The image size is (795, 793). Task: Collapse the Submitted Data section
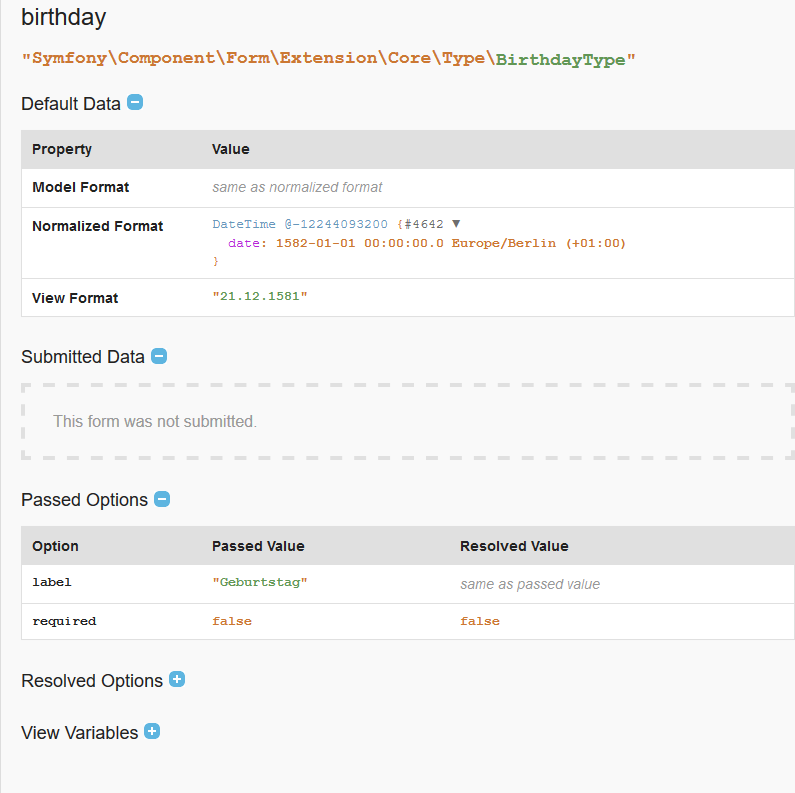[159, 356]
